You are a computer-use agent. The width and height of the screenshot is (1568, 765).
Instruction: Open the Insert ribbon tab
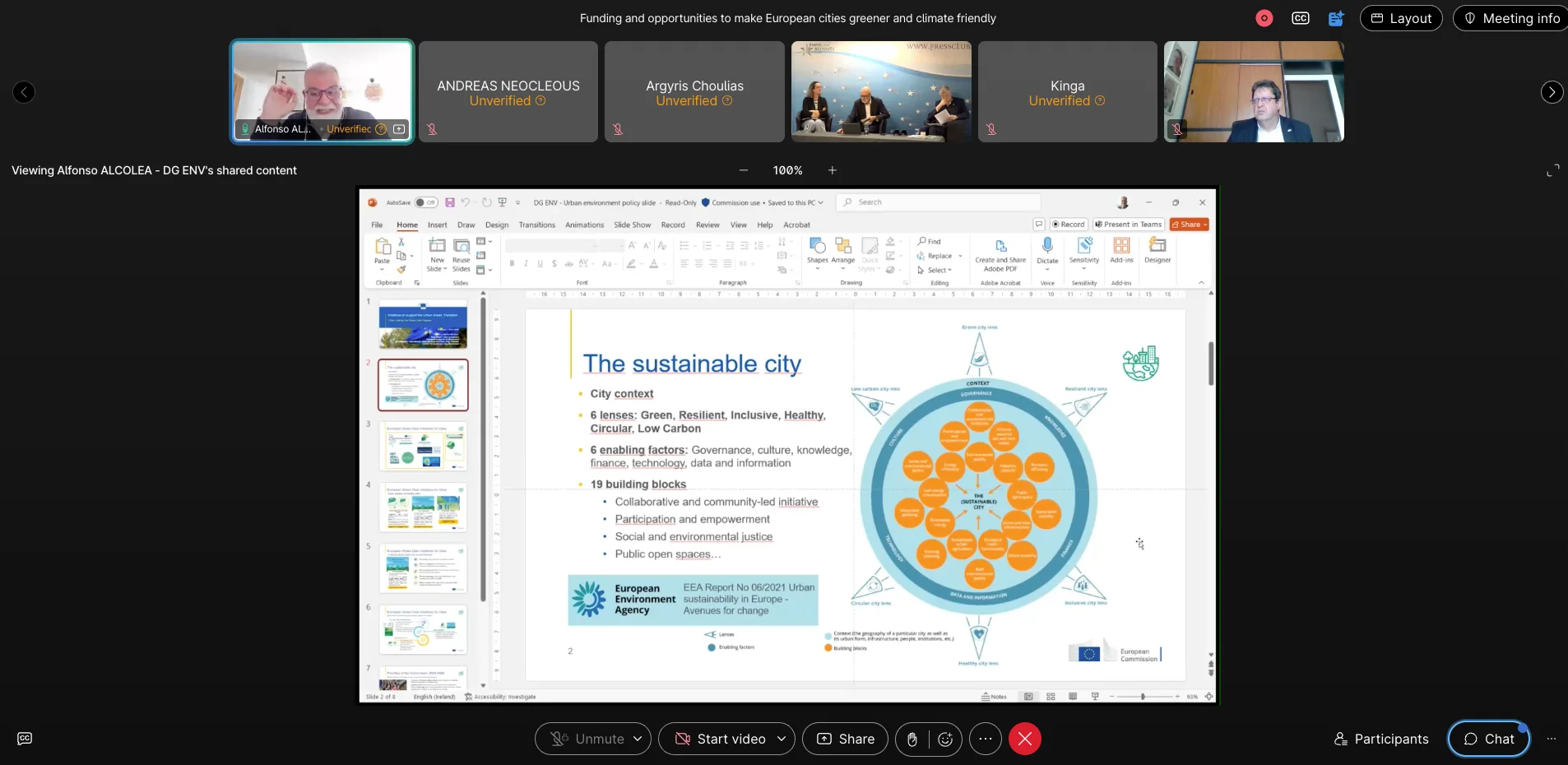438,225
